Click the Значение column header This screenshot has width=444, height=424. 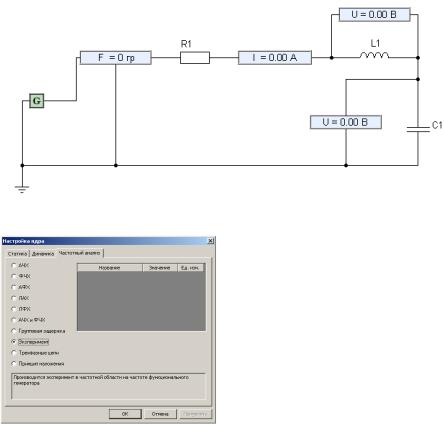(x=160, y=268)
